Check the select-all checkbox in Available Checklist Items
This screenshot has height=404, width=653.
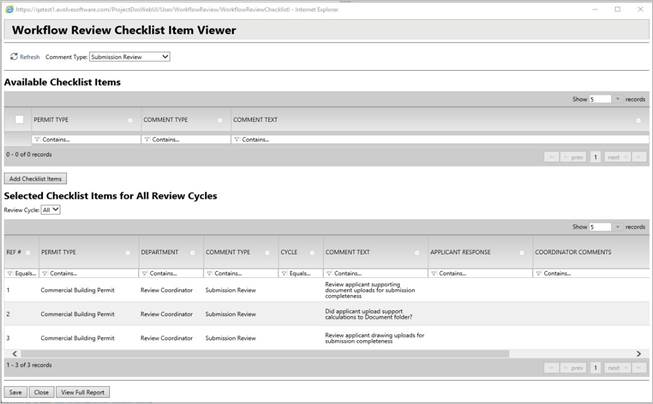pos(19,120)
